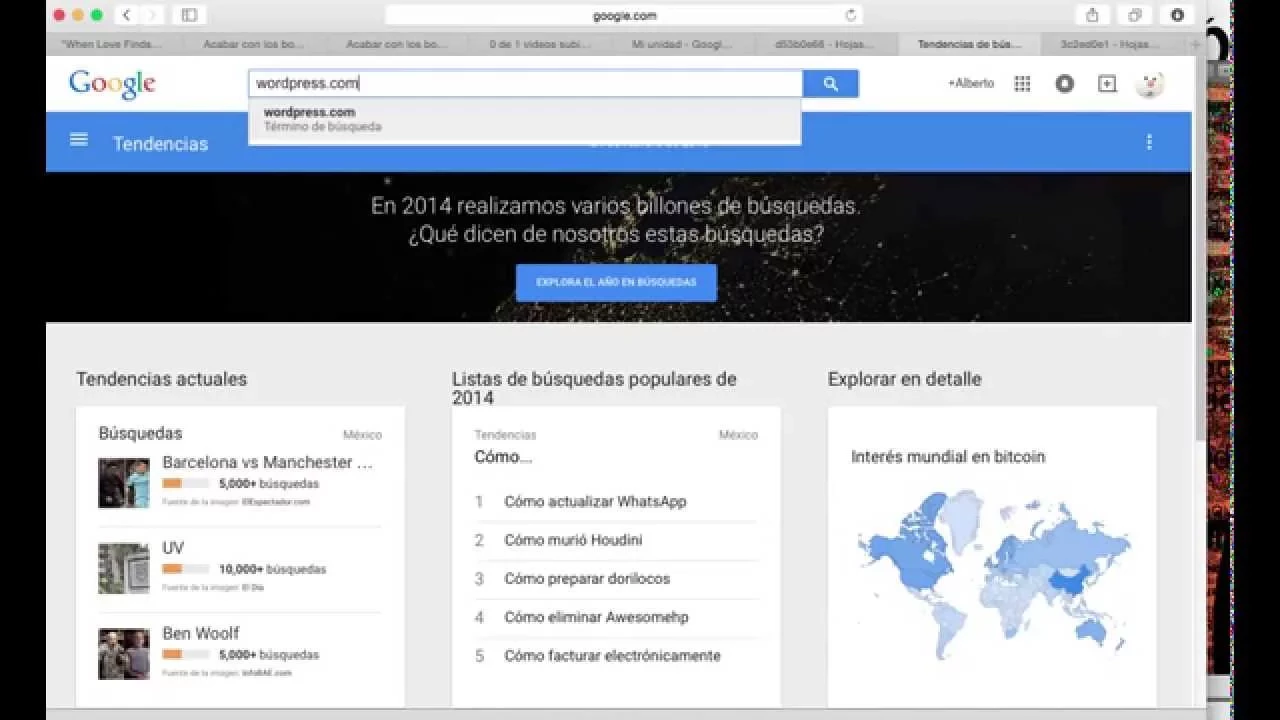Image resolution: width=1280 pixels, height=720 pixels.
Task: Click the UV thumbnail image
Action: [124, 568]
